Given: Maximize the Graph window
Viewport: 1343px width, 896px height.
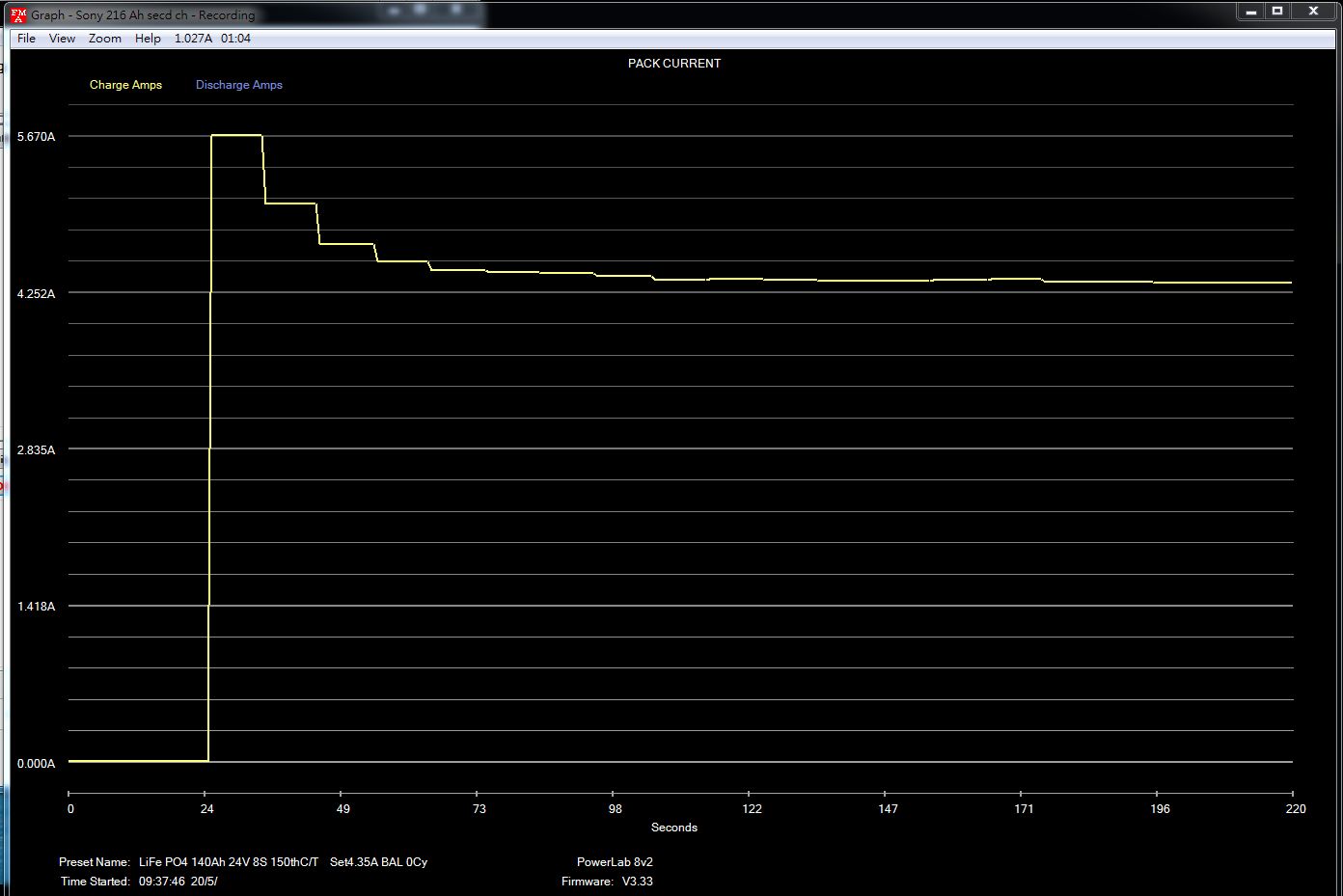Looking at the screenshot, I should pyautogui.click(x=1277, y=12).
